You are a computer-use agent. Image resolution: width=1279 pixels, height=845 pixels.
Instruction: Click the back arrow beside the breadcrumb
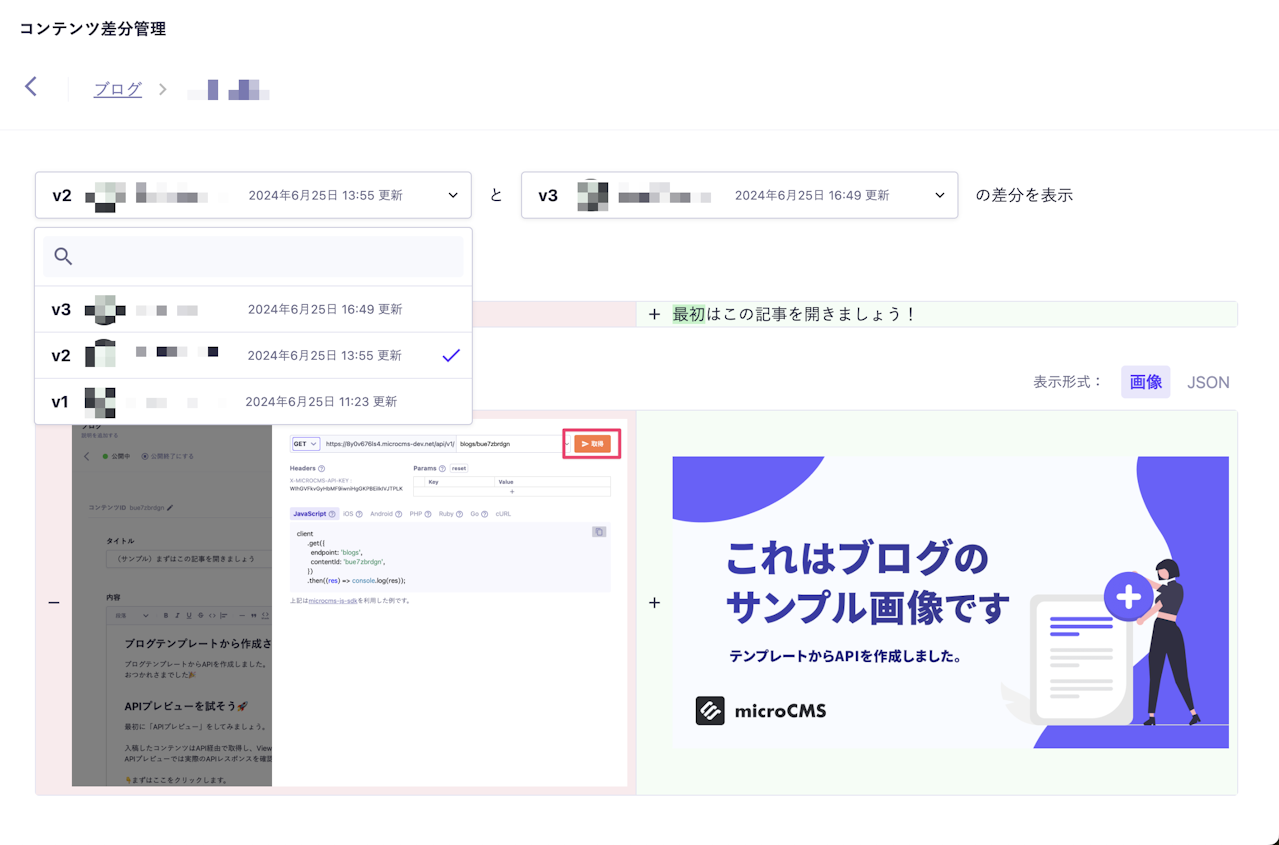31,87
